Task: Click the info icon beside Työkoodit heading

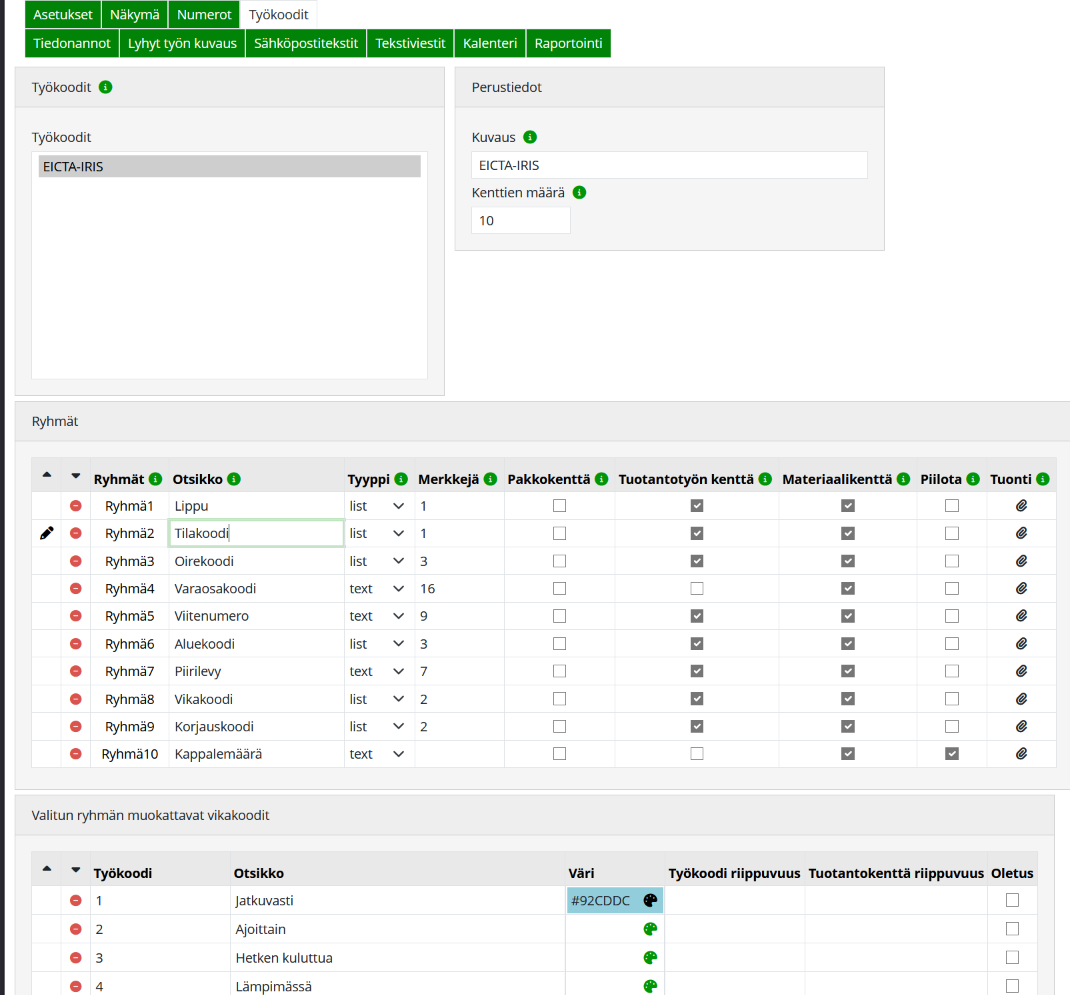Action: coord(106,87)
